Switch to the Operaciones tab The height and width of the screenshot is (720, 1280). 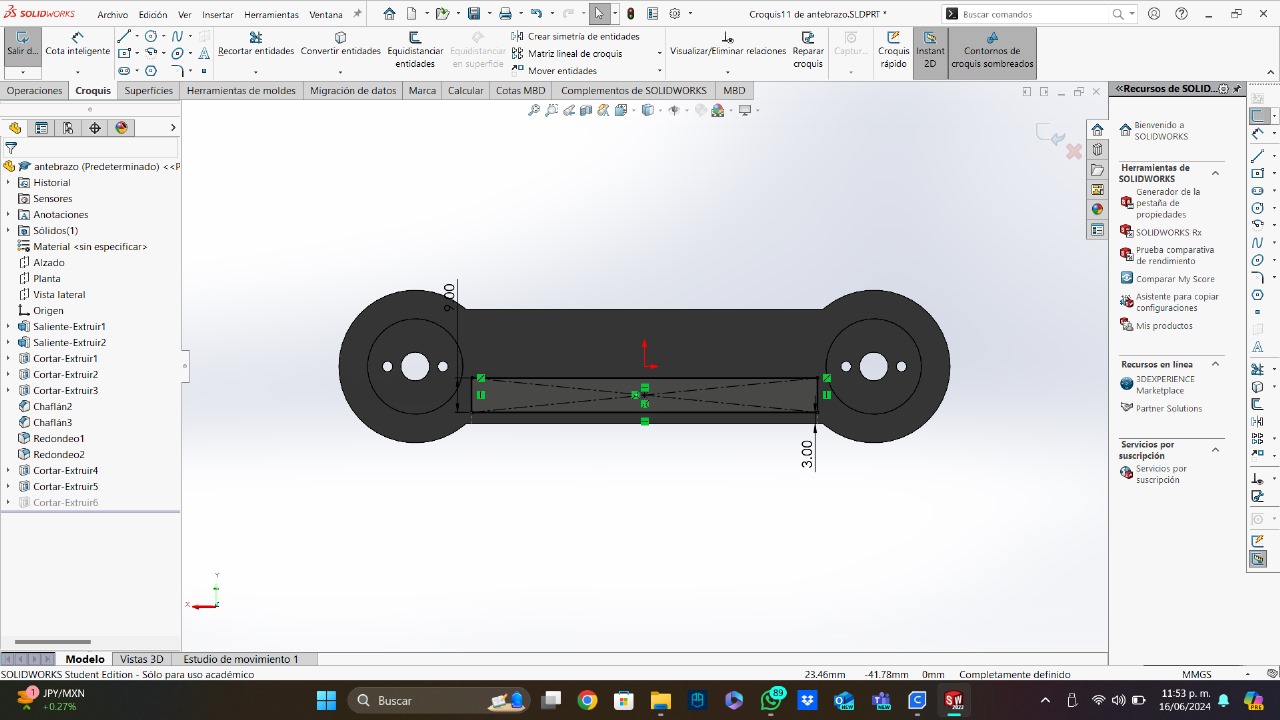pos(34,90)
